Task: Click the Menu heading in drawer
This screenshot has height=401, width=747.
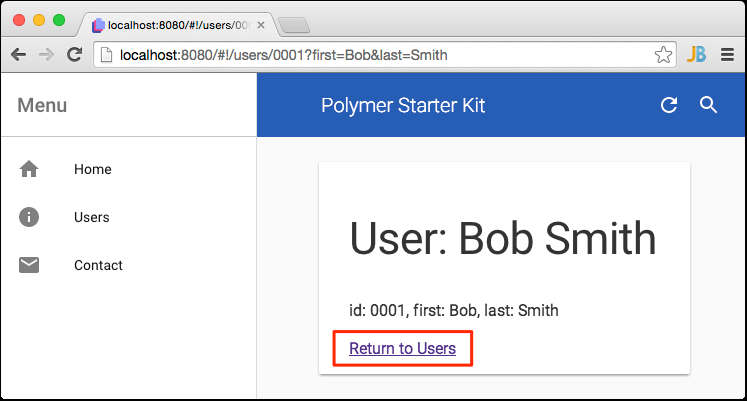Action: tap(42, 105)
